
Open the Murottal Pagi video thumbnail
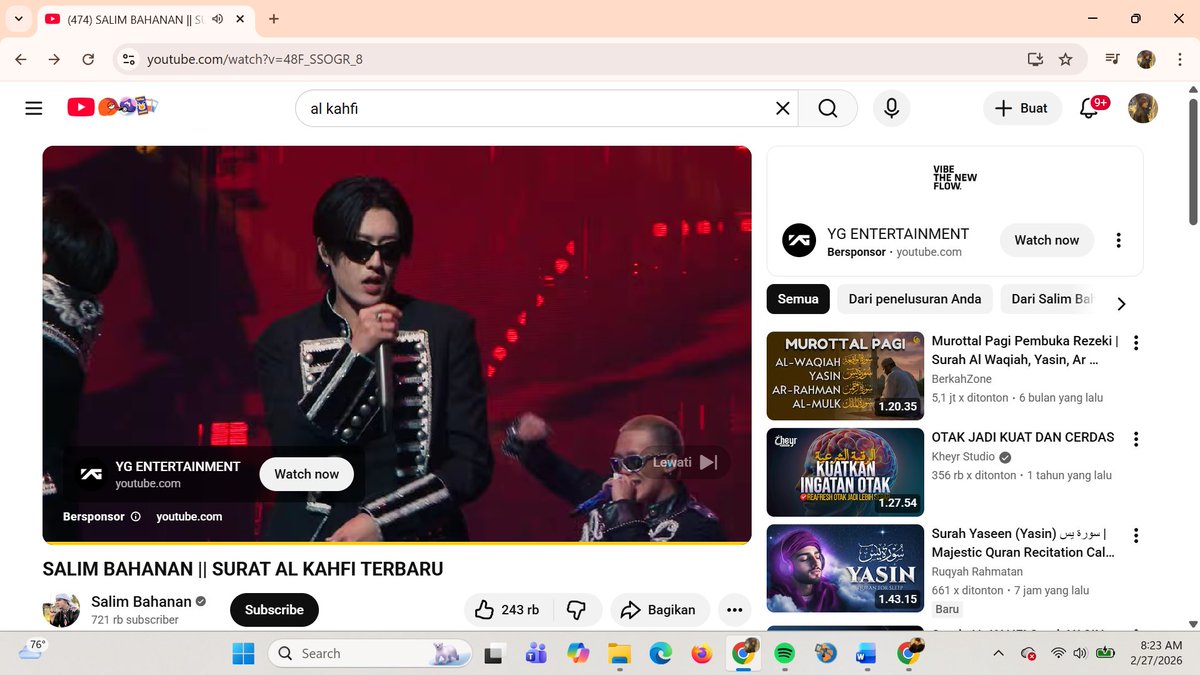(x=846, y=376)
